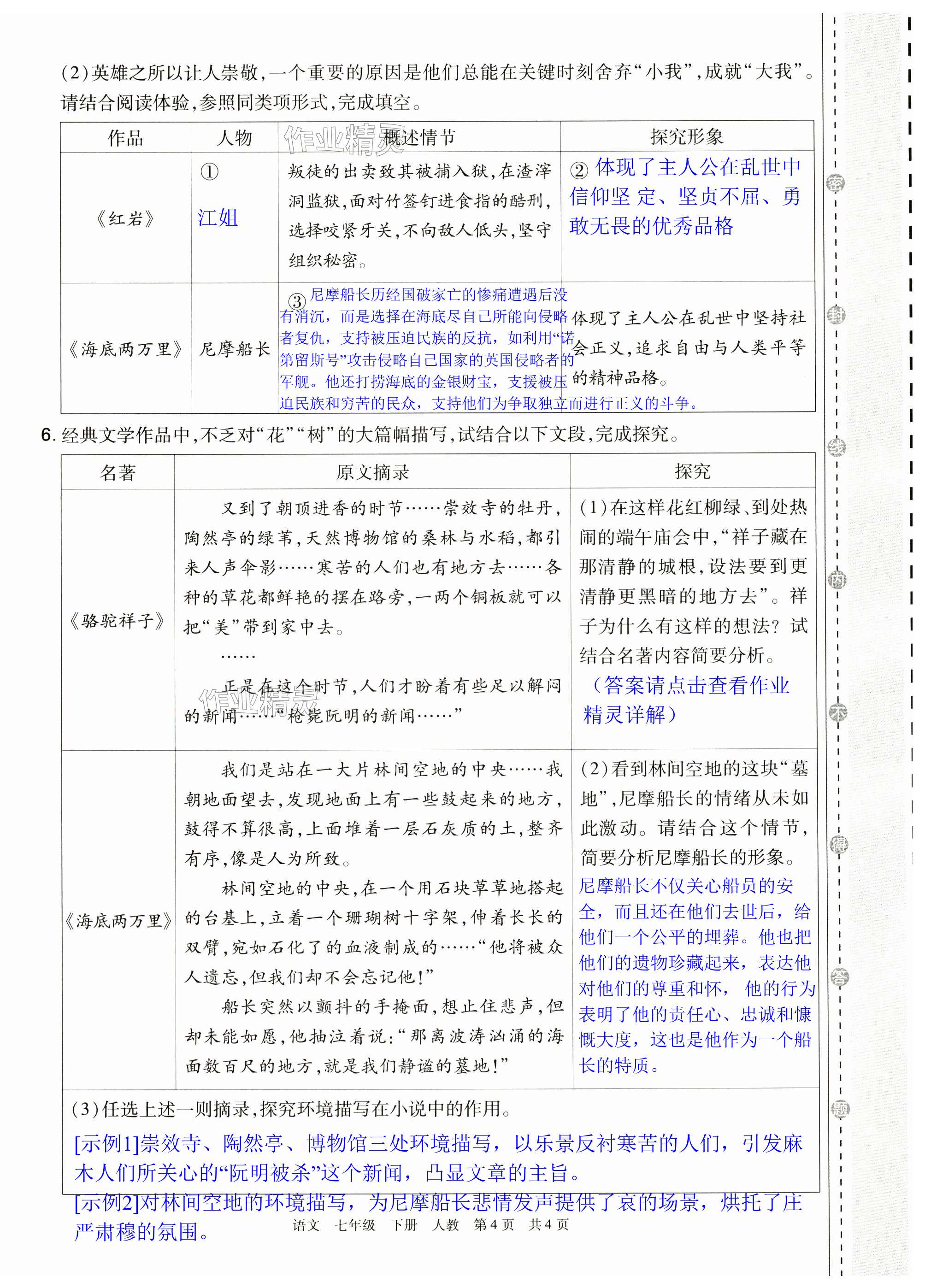Click the circled 答 character in margin
The image size is (925, 1288).
[x=839, y=977]
